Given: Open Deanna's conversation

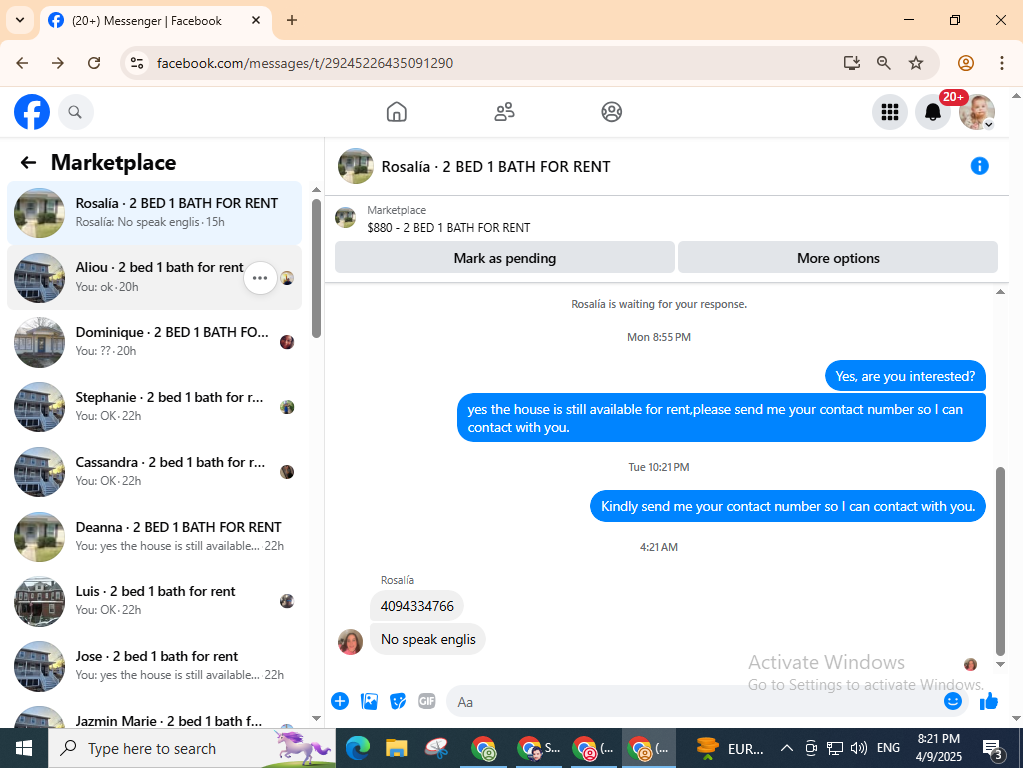Looking at the screenshot, I should (154, 536).
